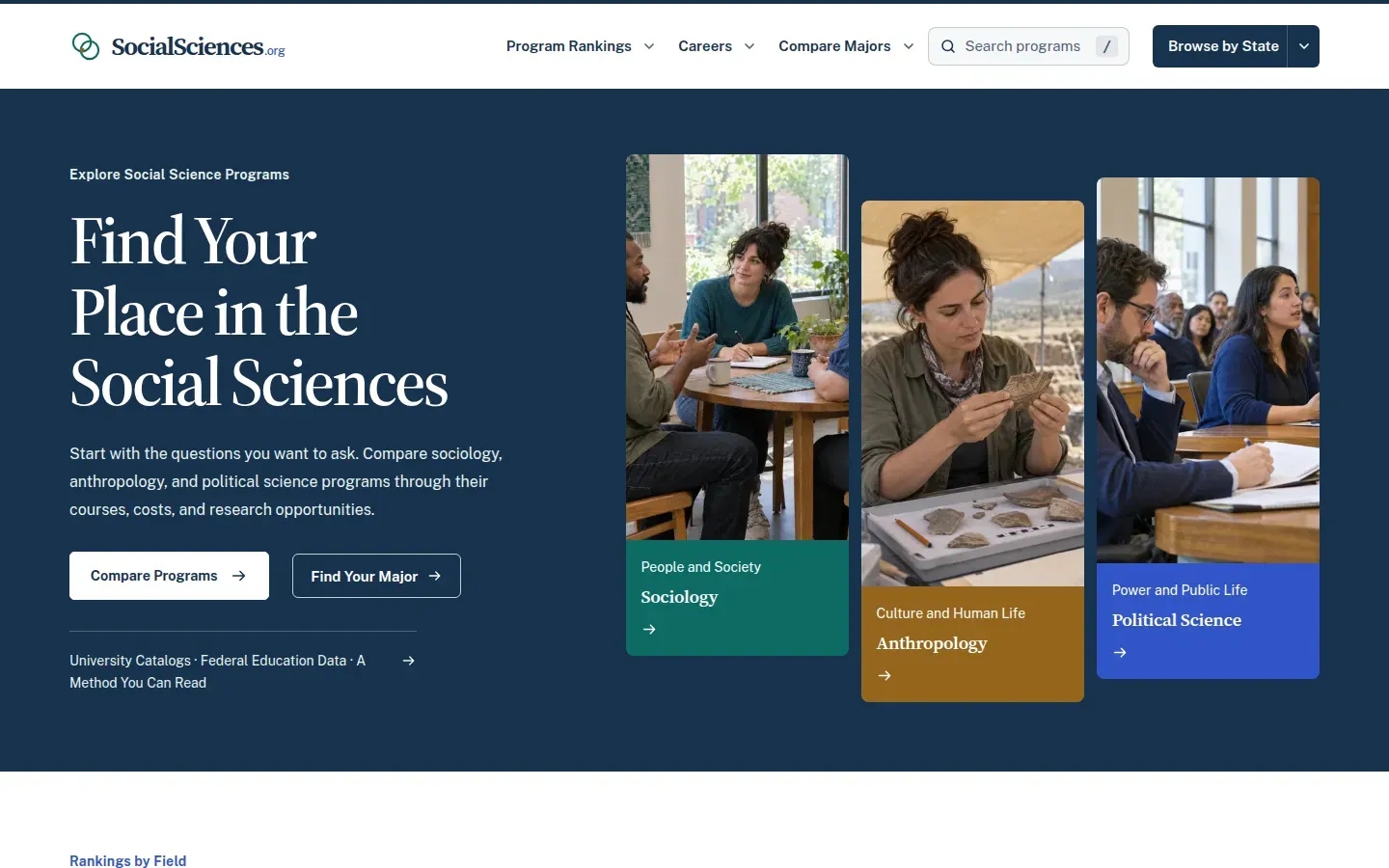The height and width of the screenshot is (868, 1389).
Task: Click the SocialSciences.org site name
Action: [198, 46]
